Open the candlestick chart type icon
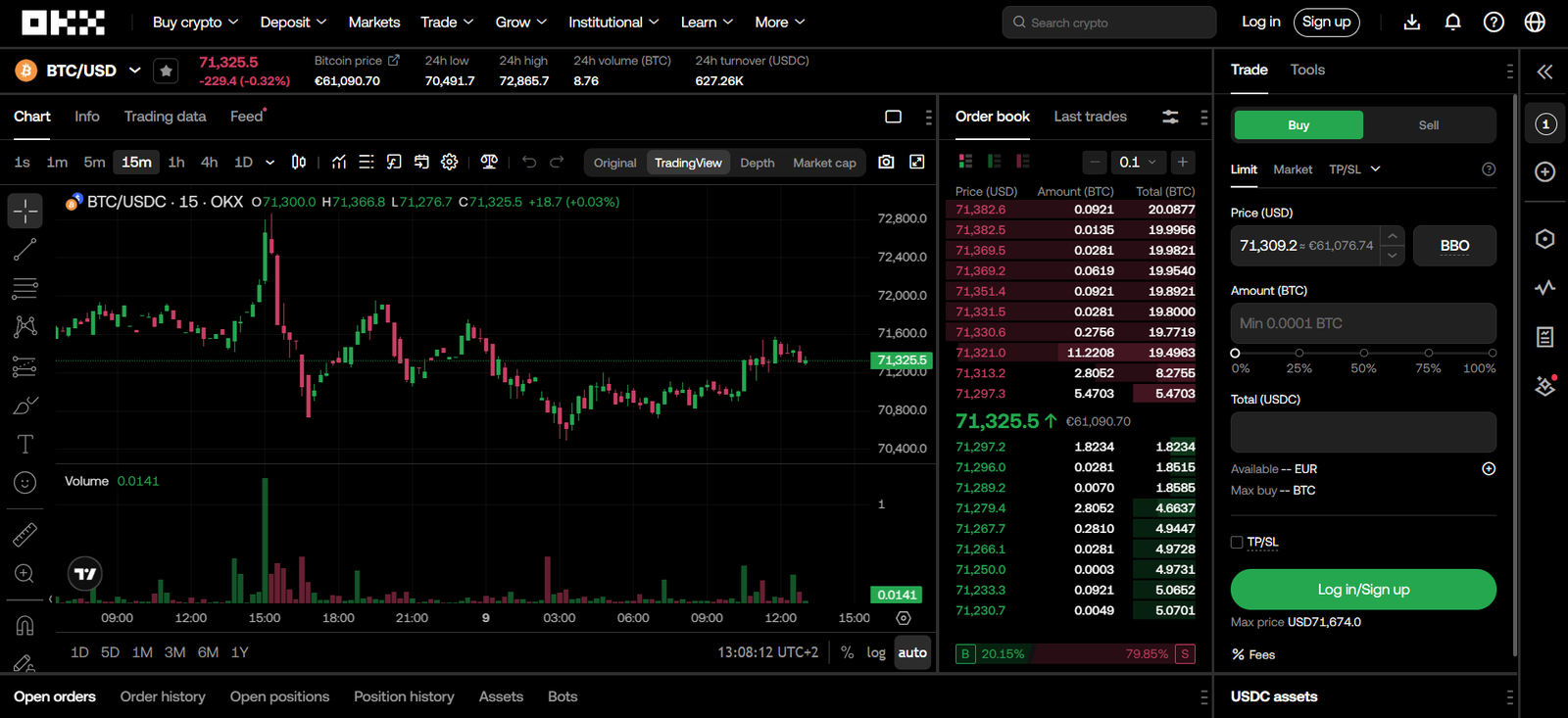The image size is (1568, 718). (299, 162)
